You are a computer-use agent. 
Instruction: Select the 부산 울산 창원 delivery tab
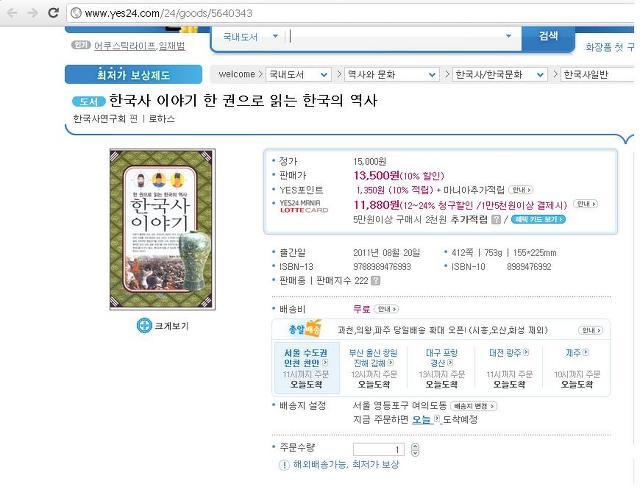(x=373, y=368)
